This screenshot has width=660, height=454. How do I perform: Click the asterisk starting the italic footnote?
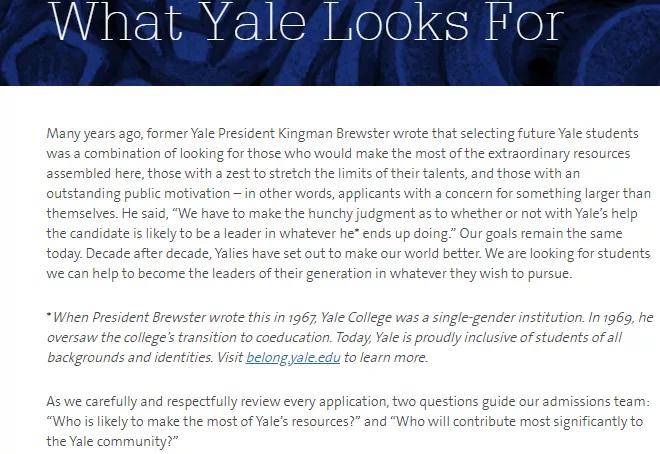[49, 314]
